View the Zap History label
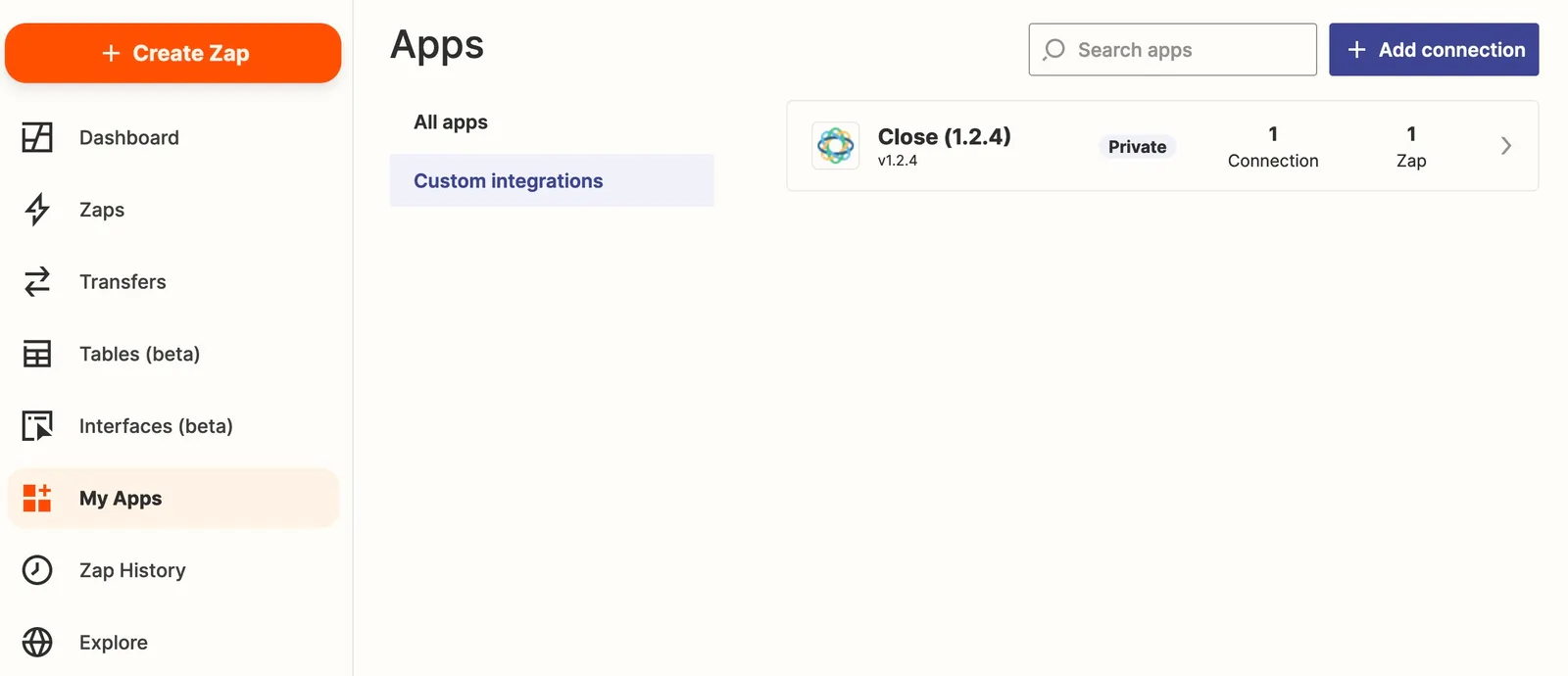The height and width of the screenshot is (676, 1568). tap(132, 571)
